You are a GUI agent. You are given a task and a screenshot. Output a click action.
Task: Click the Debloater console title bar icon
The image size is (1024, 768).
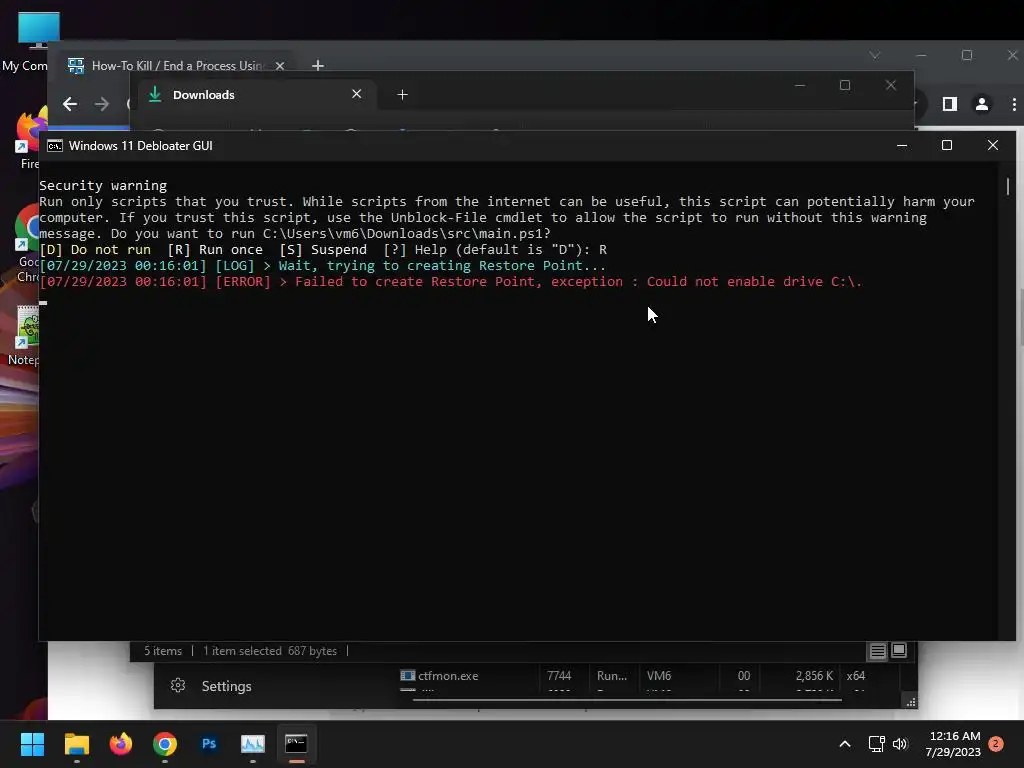tap(55, 146)
